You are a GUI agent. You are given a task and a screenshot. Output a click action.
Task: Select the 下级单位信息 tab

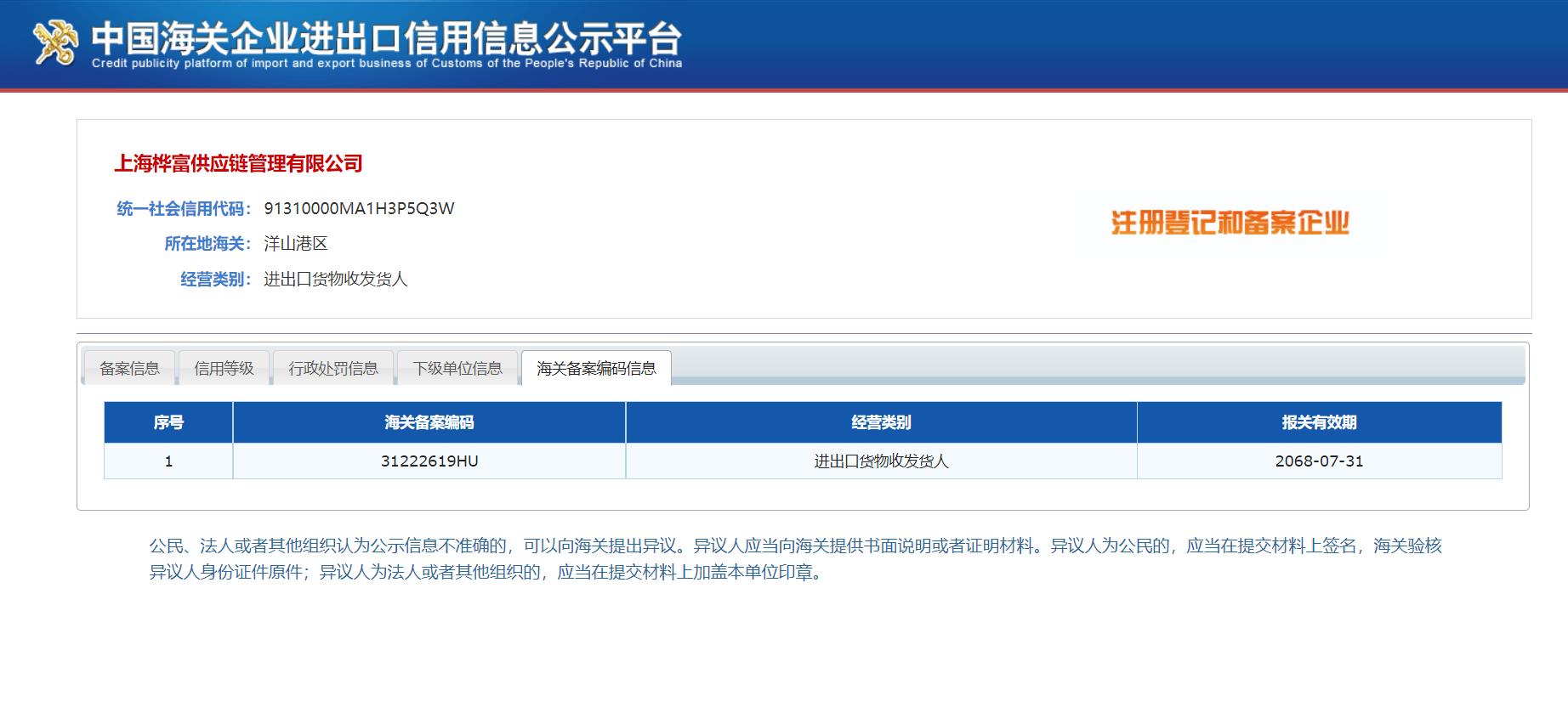coord(457,368)
